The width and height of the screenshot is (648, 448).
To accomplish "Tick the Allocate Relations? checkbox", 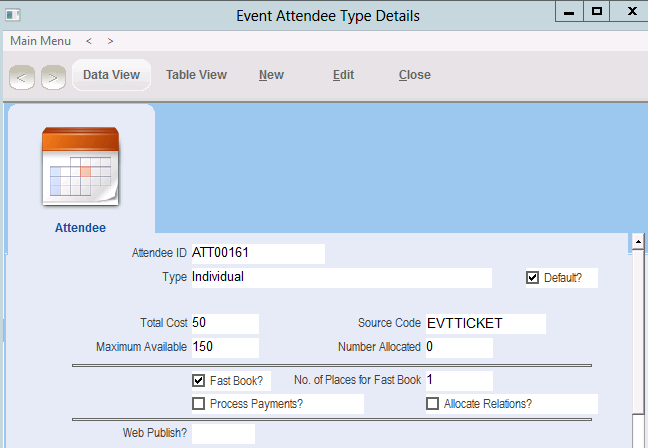I will click(433, 404).
